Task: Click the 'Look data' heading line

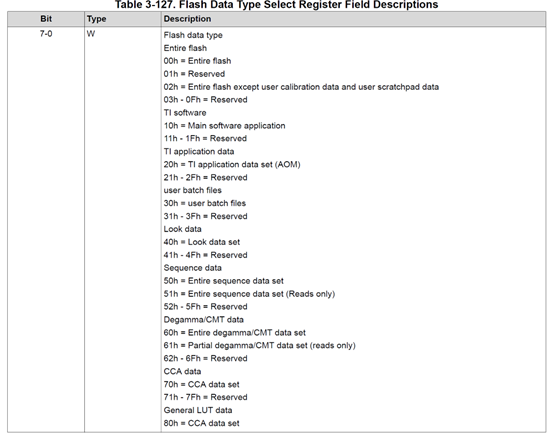Action: point(182,229)
